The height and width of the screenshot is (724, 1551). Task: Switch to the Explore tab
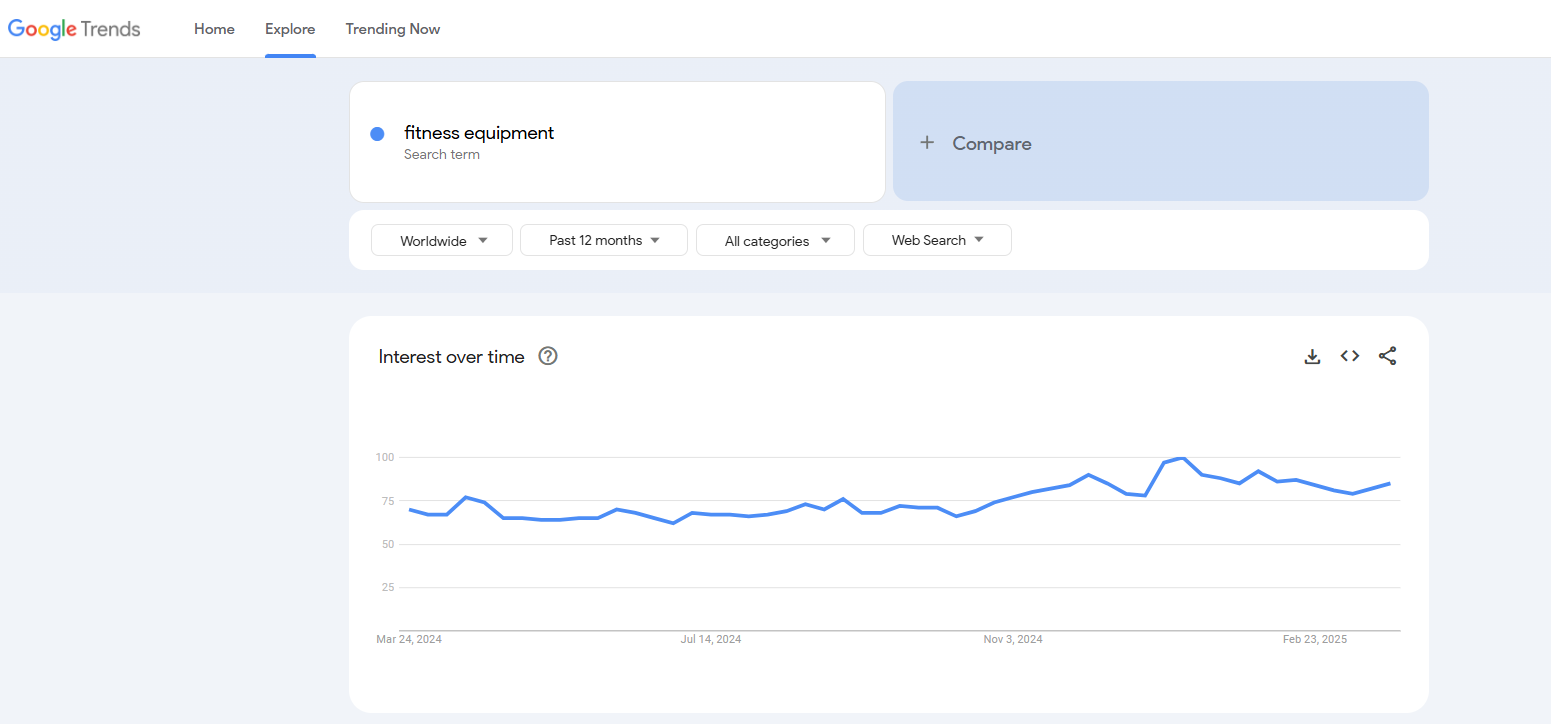(x=290, y=29)
